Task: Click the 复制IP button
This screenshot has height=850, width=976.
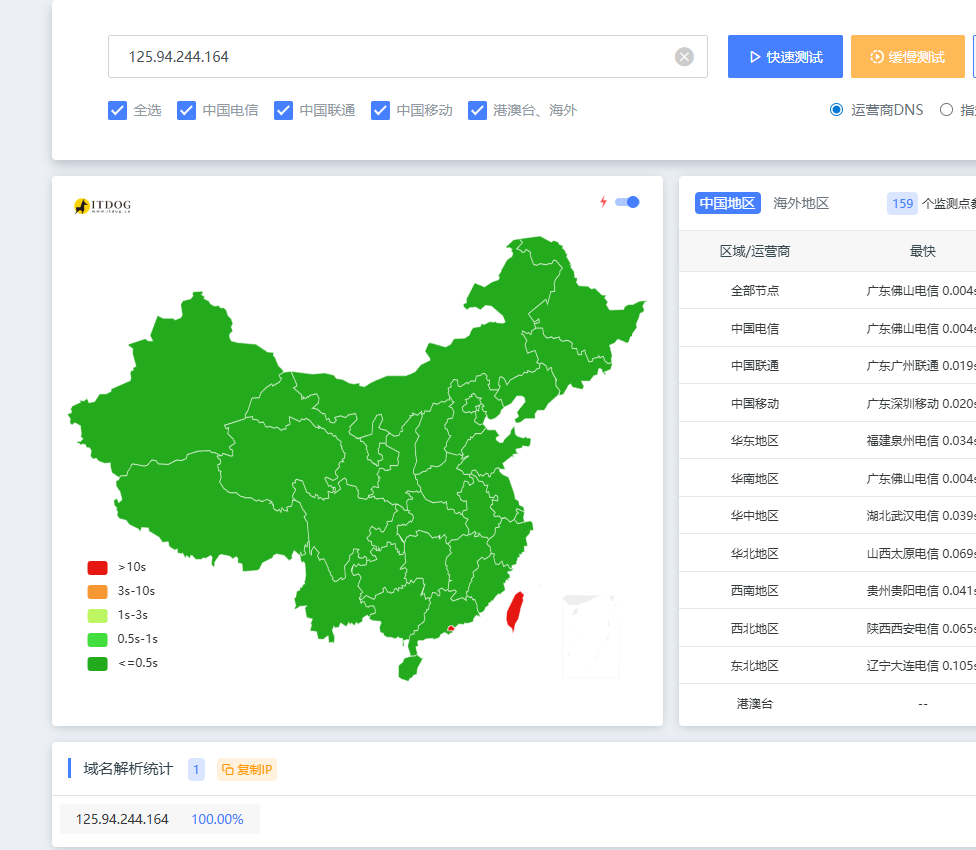Action: click(x=246, y=770)
